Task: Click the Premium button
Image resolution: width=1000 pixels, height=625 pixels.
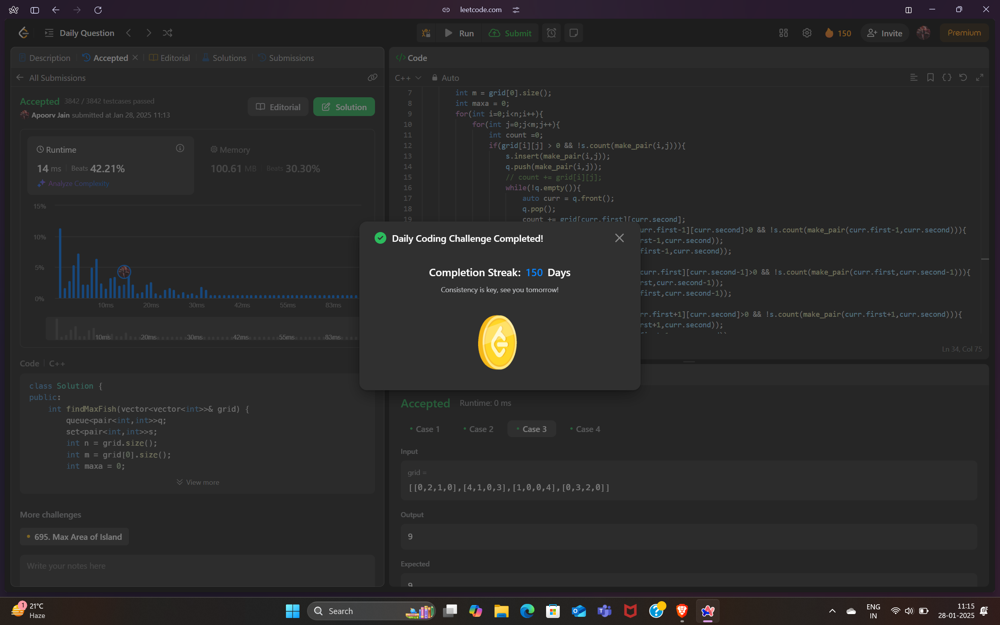Action: [x=964, y=33]
